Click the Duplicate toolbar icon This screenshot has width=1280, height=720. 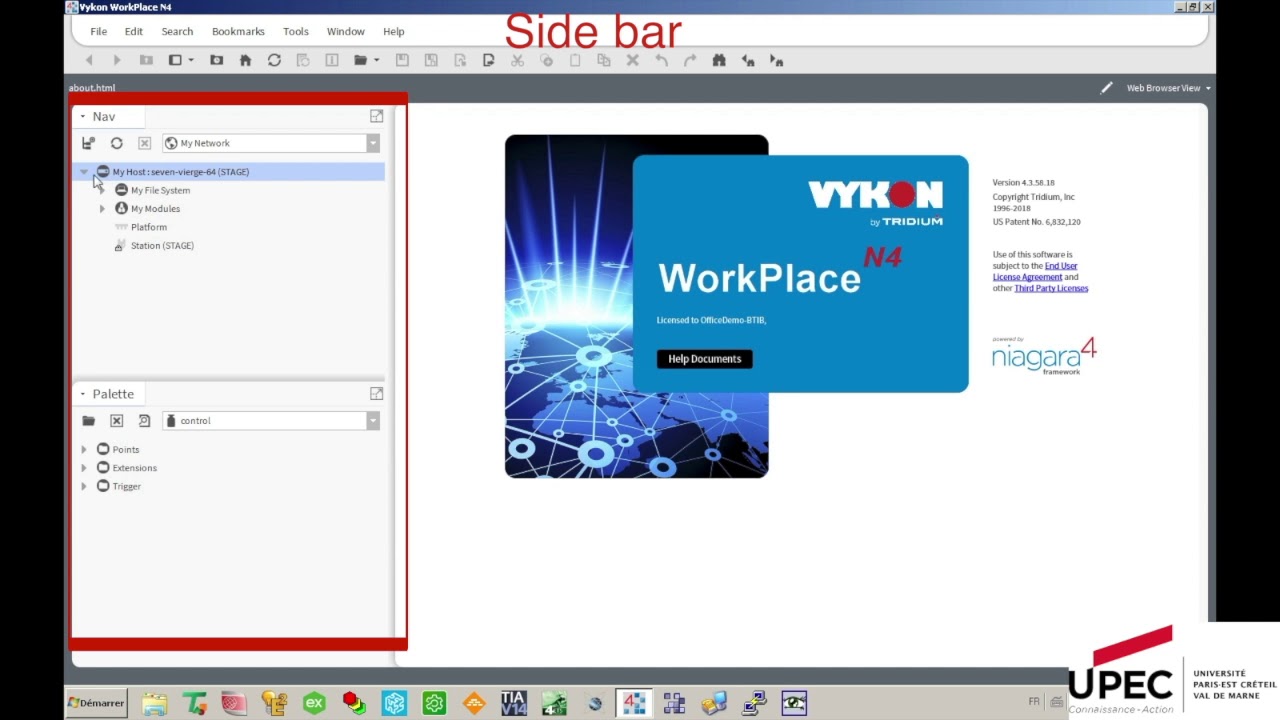click(x=603, y=61)
